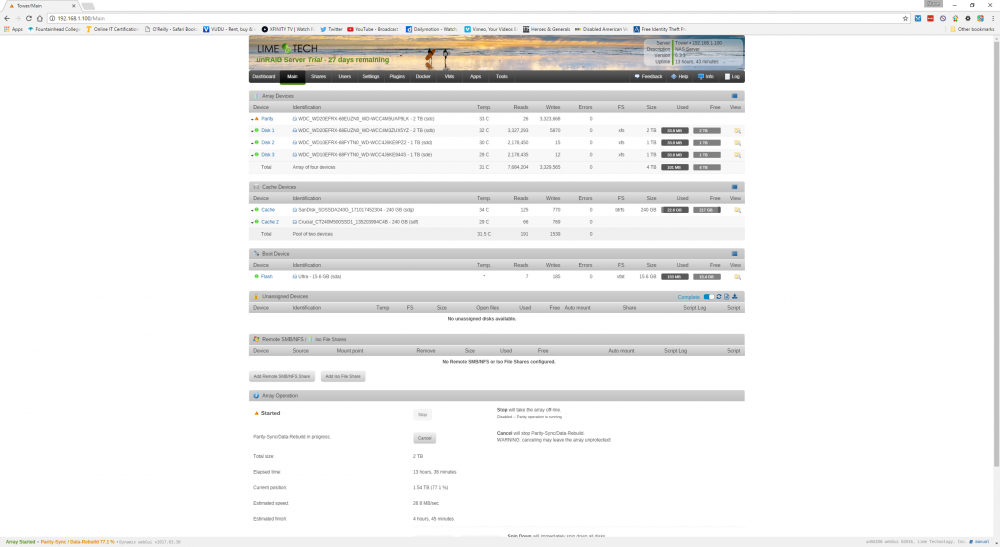Expand the Parity device status dropdown
This screenshot has width=1000, height=547.
(x=252, y=119)
